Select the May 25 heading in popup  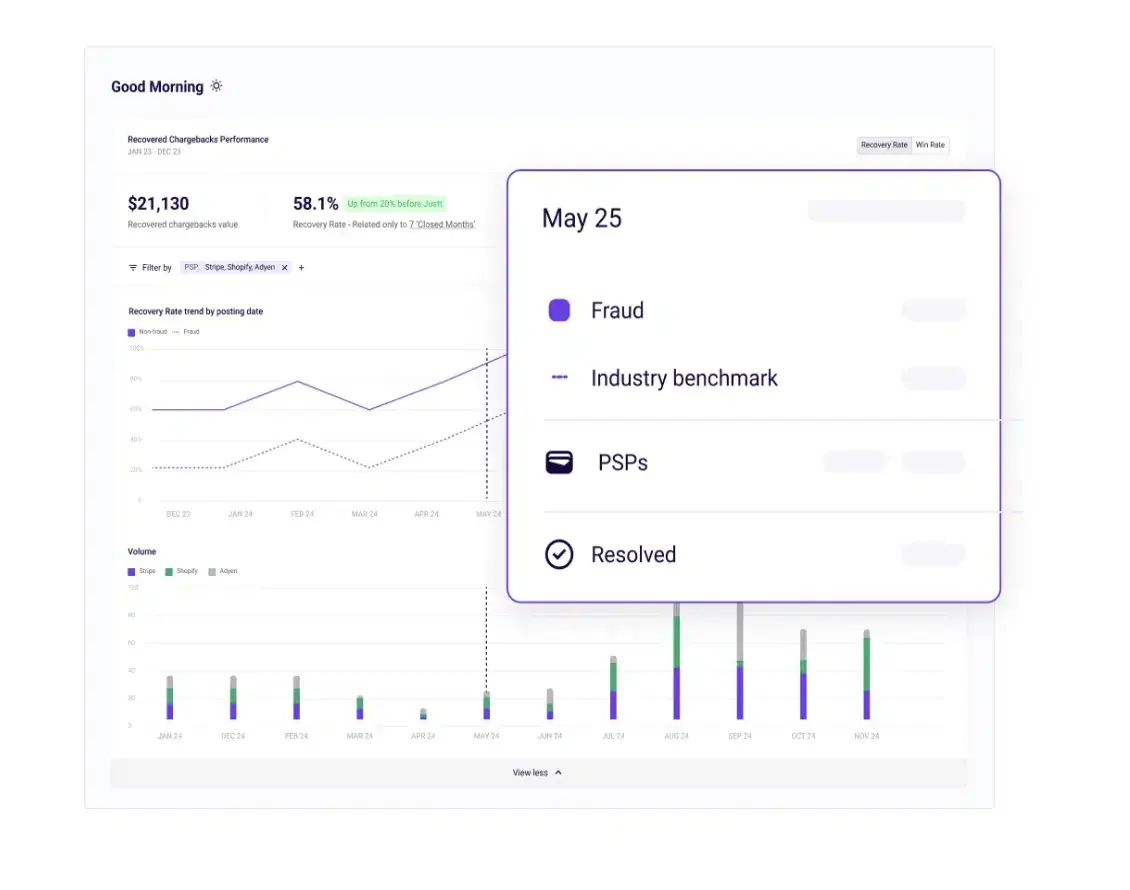(581, 218)
